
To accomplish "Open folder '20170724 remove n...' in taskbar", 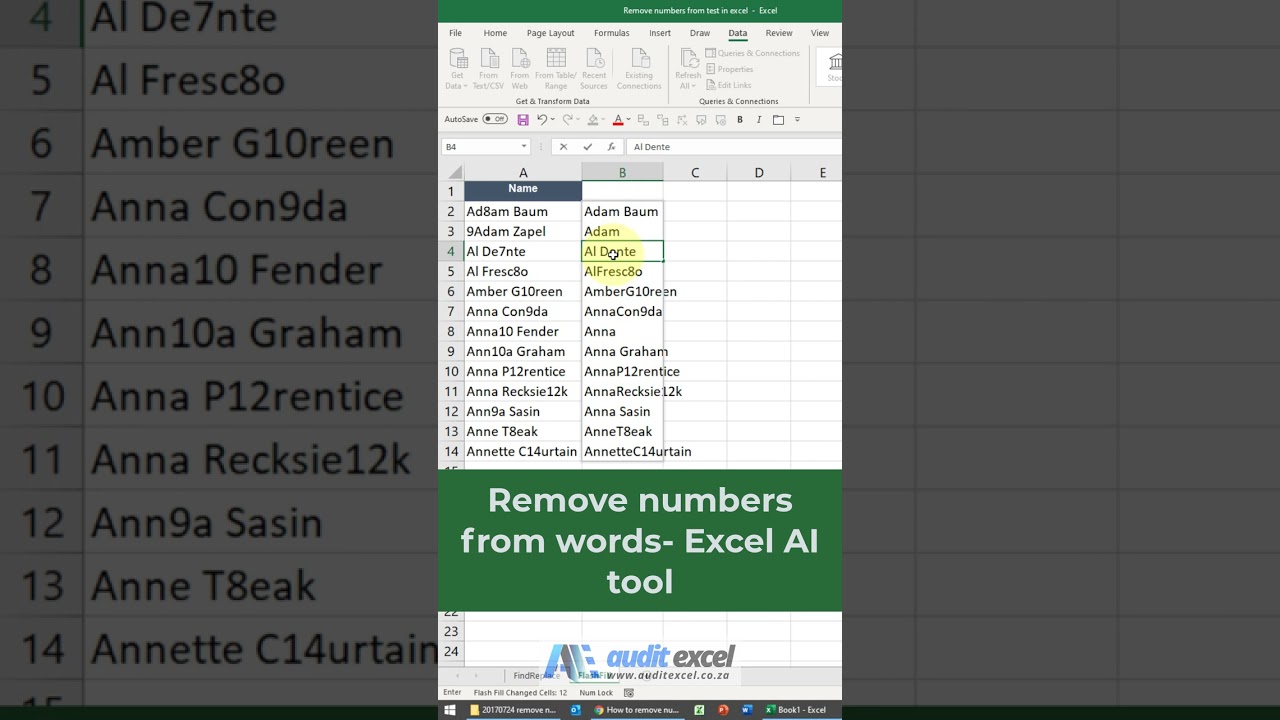I will [x=513, y=710].
